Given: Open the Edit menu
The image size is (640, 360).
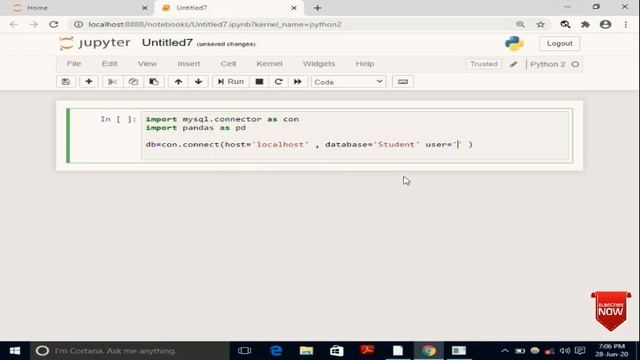Looking at the screenshot, I should (109, 64).
